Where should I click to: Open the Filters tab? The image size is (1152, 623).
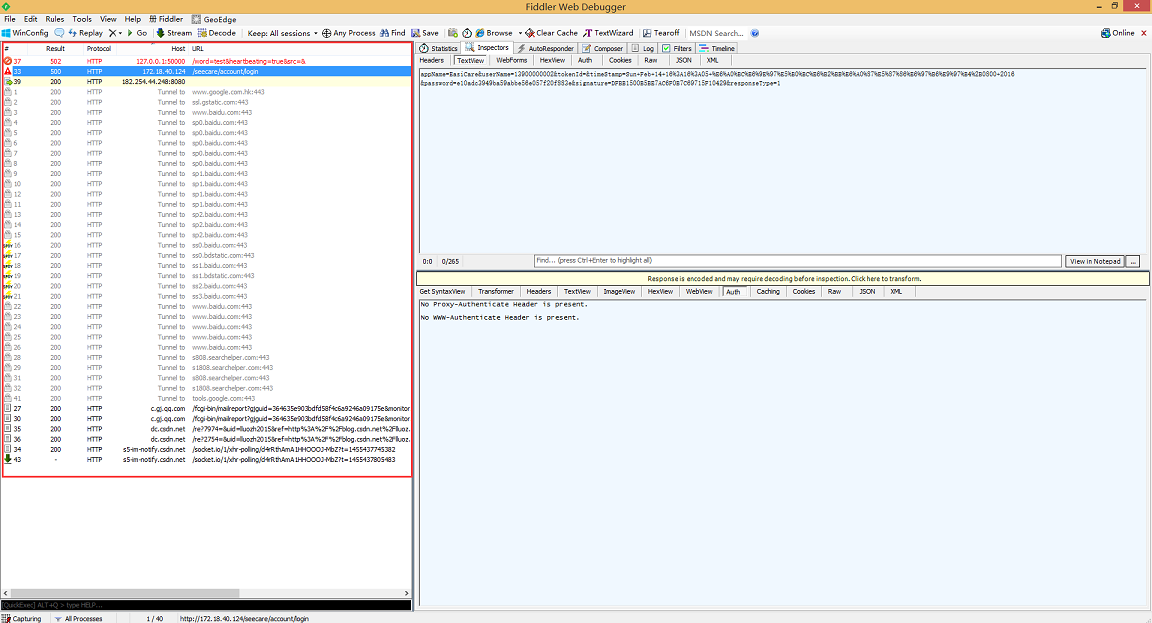pos(677,48)
